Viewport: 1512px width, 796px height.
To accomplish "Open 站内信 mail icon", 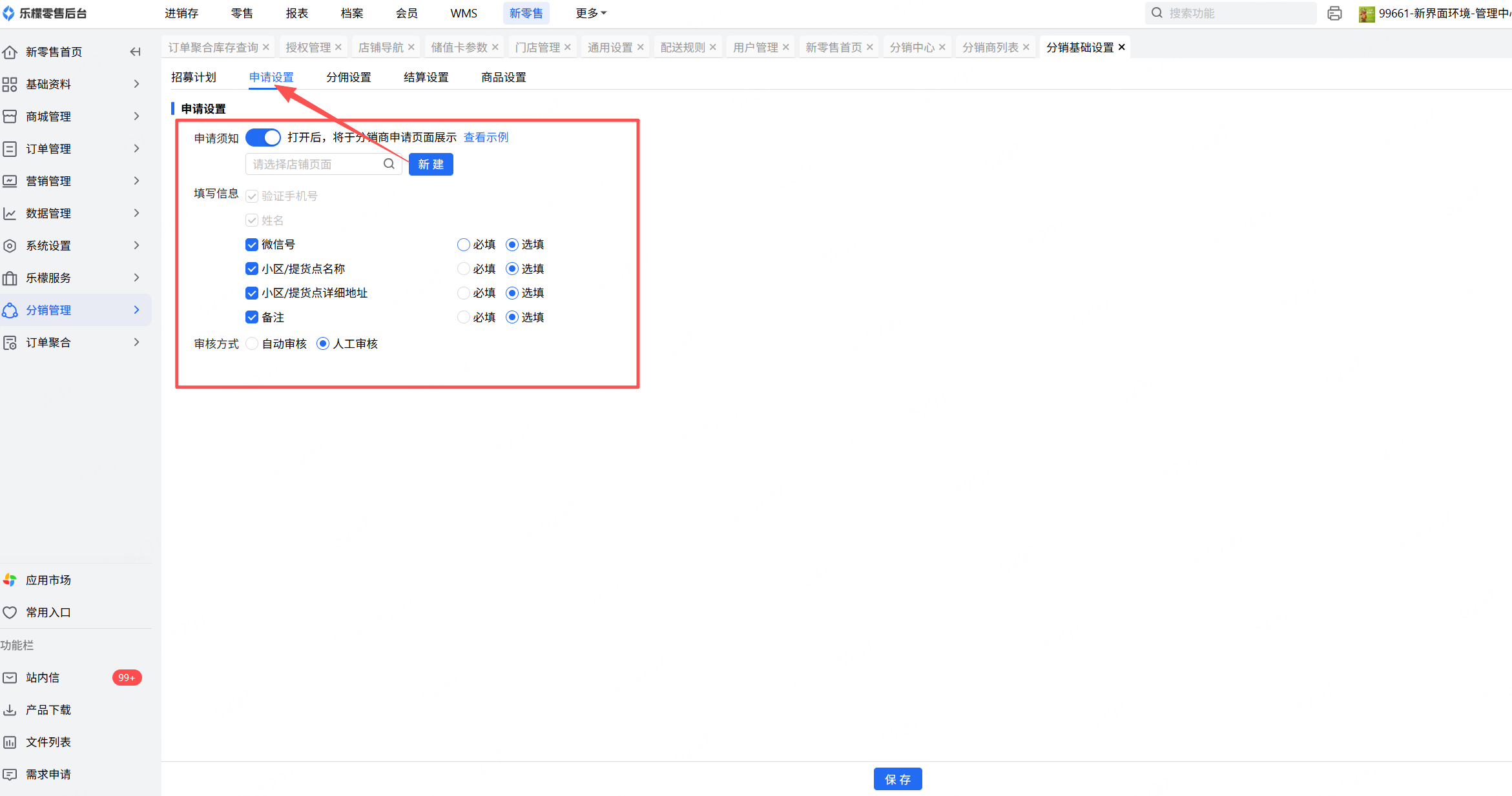I will coord(10,677).
